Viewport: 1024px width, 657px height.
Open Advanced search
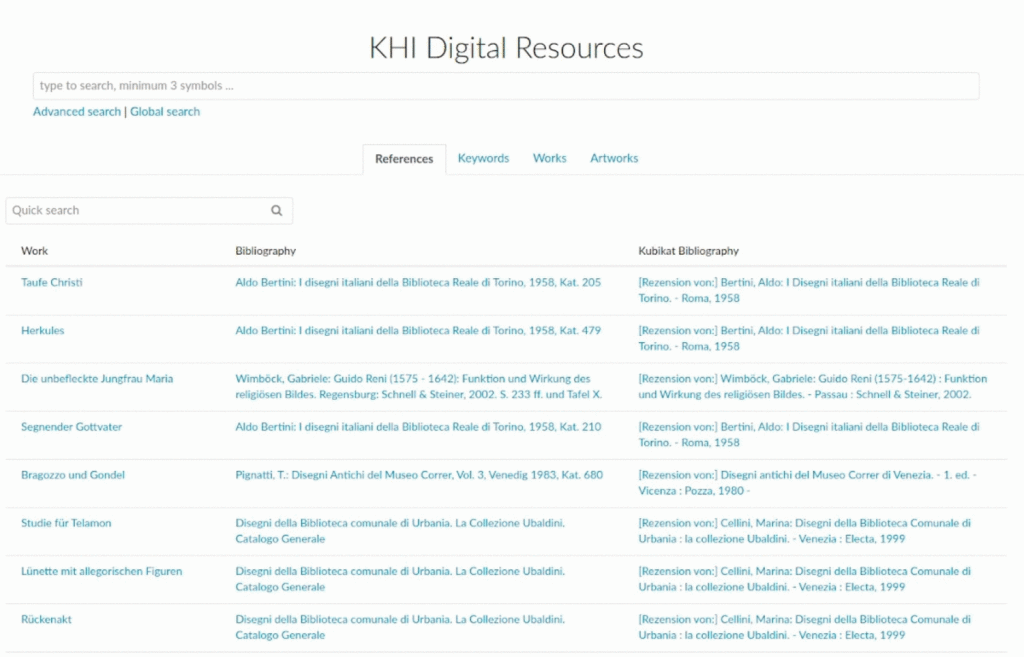[77, 112]
